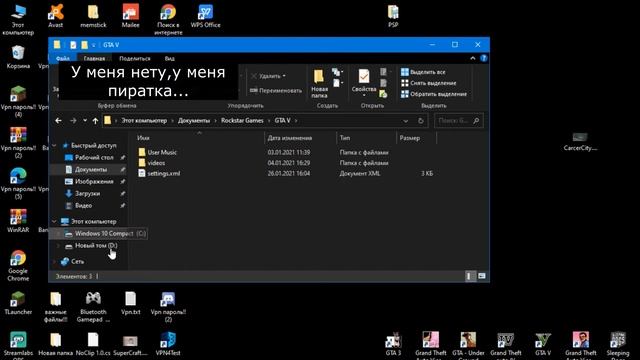Image resolution: width=640 pixels, height=360 pixels.
Task: Open the Avast desktop icon
Action: pos(56,16)
